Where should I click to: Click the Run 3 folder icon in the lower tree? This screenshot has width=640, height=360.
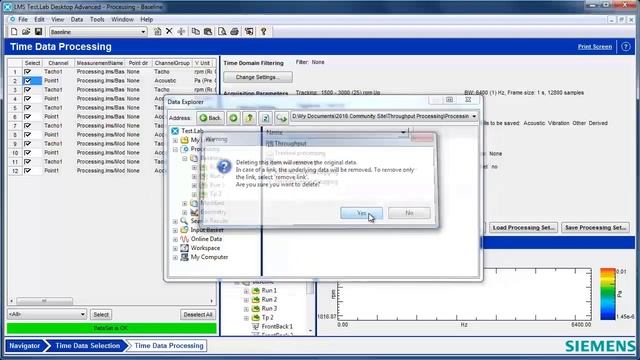point(256,309)
